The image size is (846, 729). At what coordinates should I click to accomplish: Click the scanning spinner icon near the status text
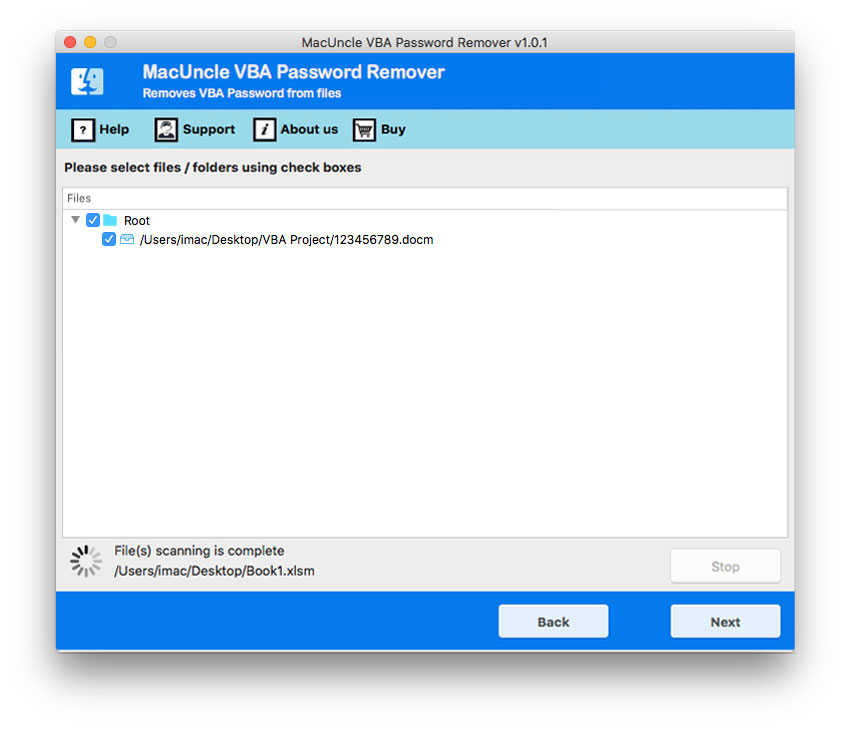[86, 560]
